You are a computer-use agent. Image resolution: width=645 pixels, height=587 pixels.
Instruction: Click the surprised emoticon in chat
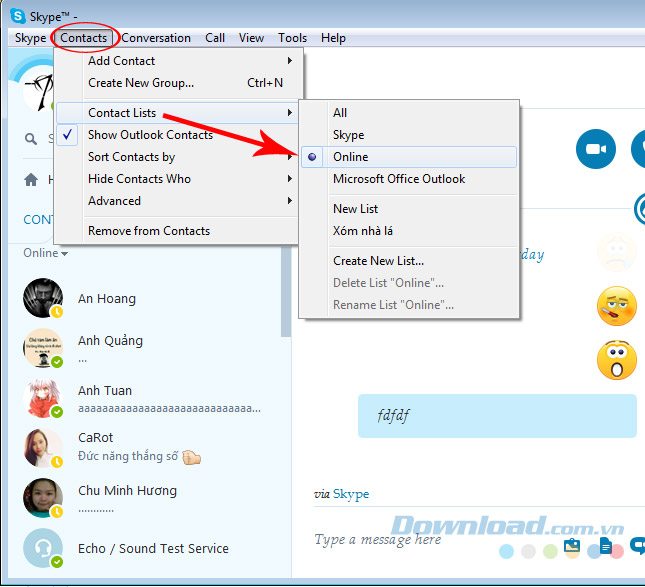tap(617, 360)
